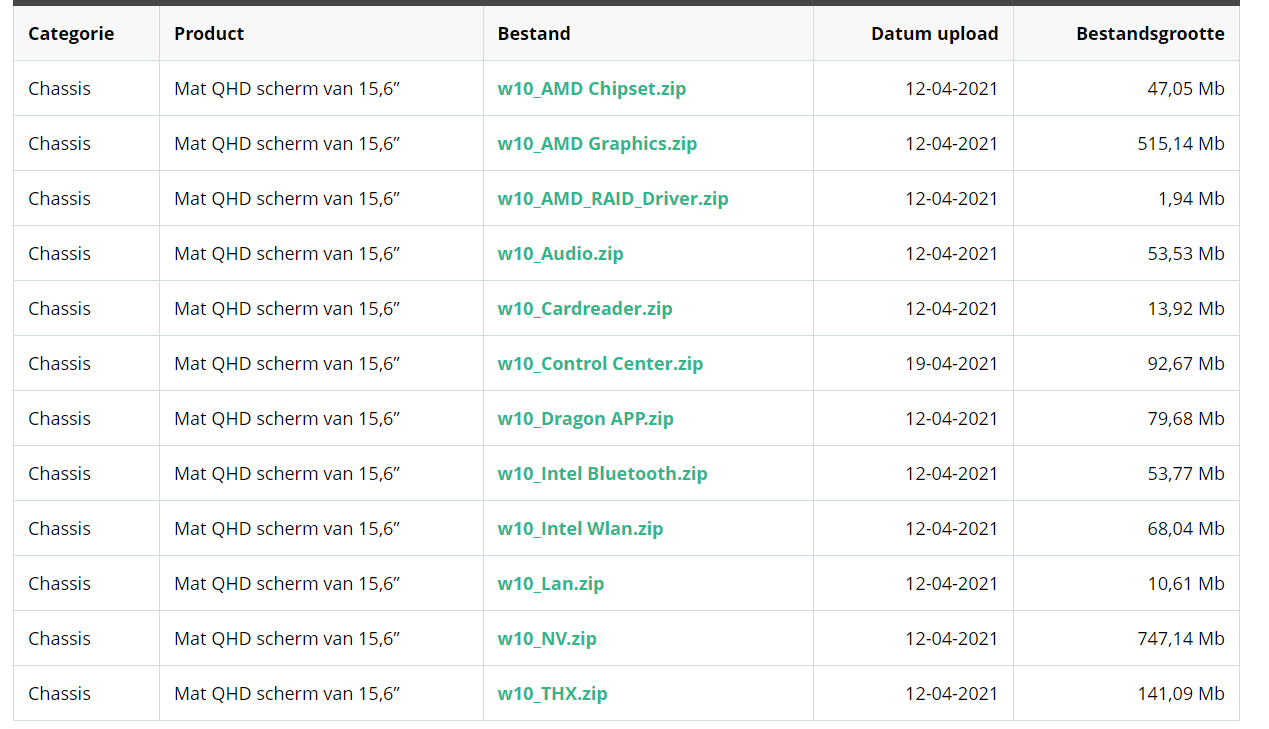Click the 747,14 Mb file size cell
The image size is (1269, 729).
click(x=1181, y=638)
